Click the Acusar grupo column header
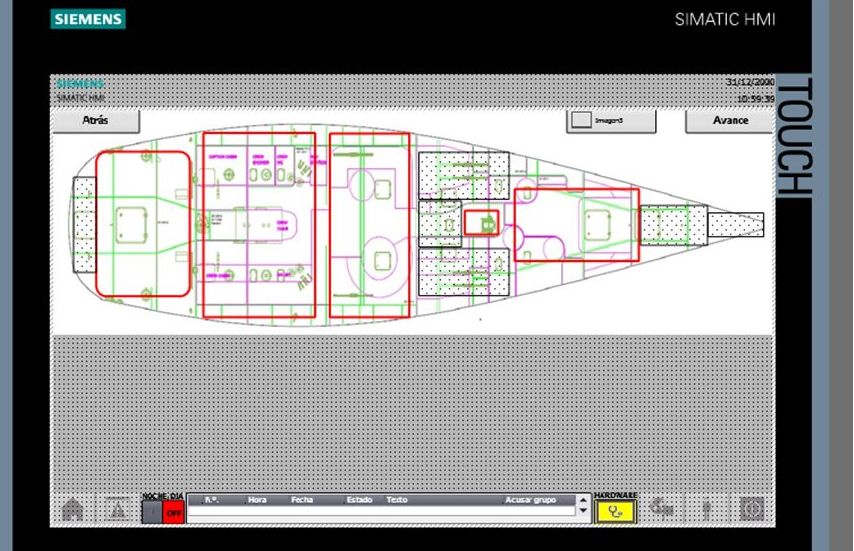This screenshot has height=551, width=854. (x=530, y=500)
